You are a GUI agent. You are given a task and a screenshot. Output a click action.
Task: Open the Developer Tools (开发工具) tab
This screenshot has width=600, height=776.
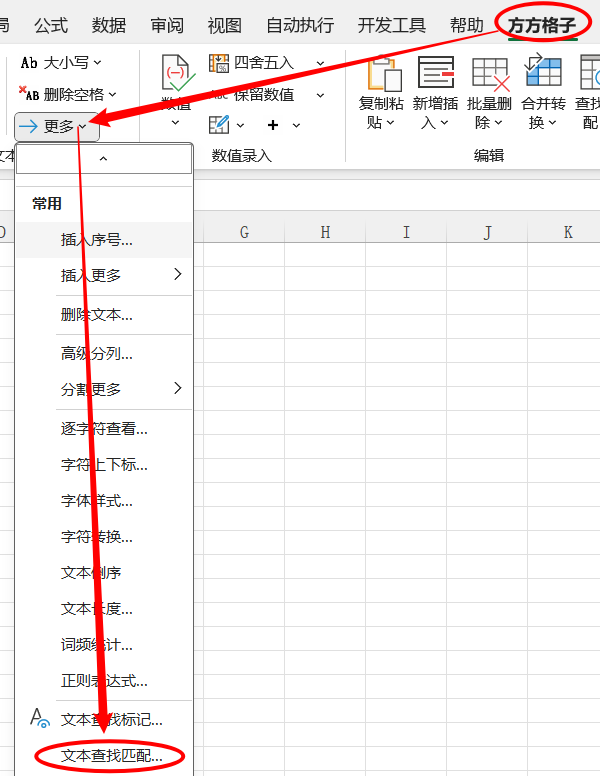[391, 25]
